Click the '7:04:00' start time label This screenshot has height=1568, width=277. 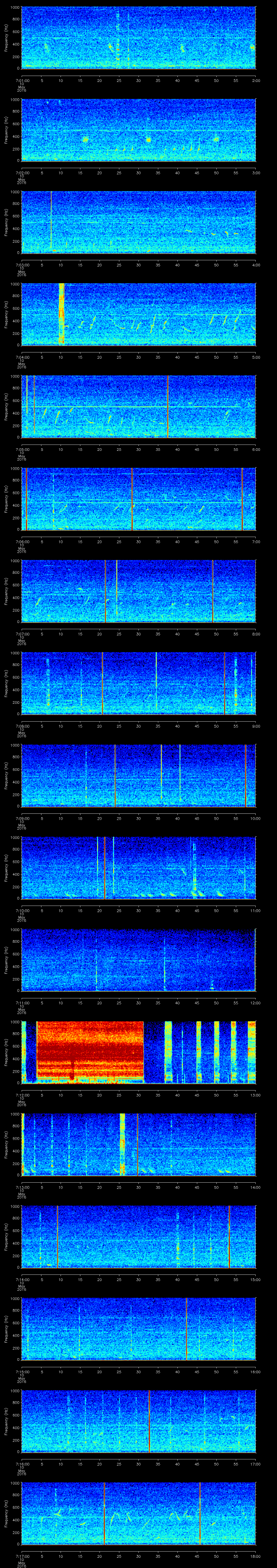[x=22, y=357]
